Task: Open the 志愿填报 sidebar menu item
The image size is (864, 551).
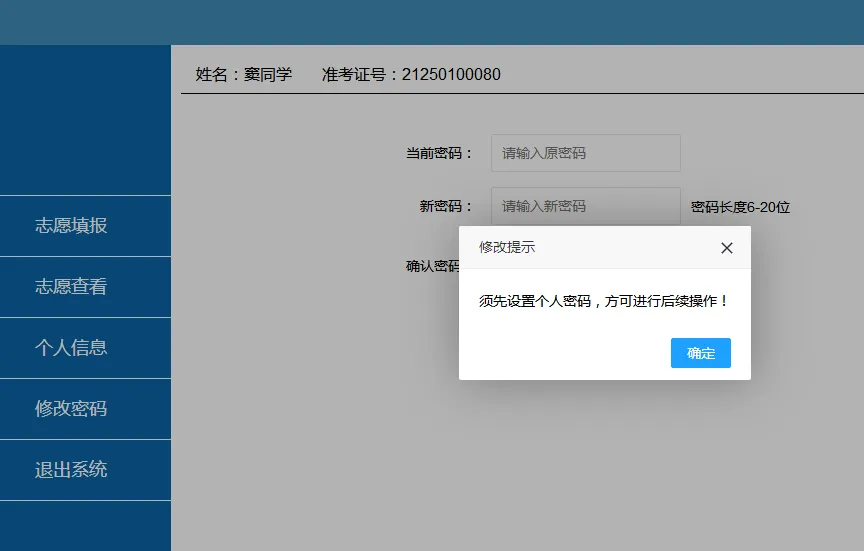Action: tap(85, 226)
